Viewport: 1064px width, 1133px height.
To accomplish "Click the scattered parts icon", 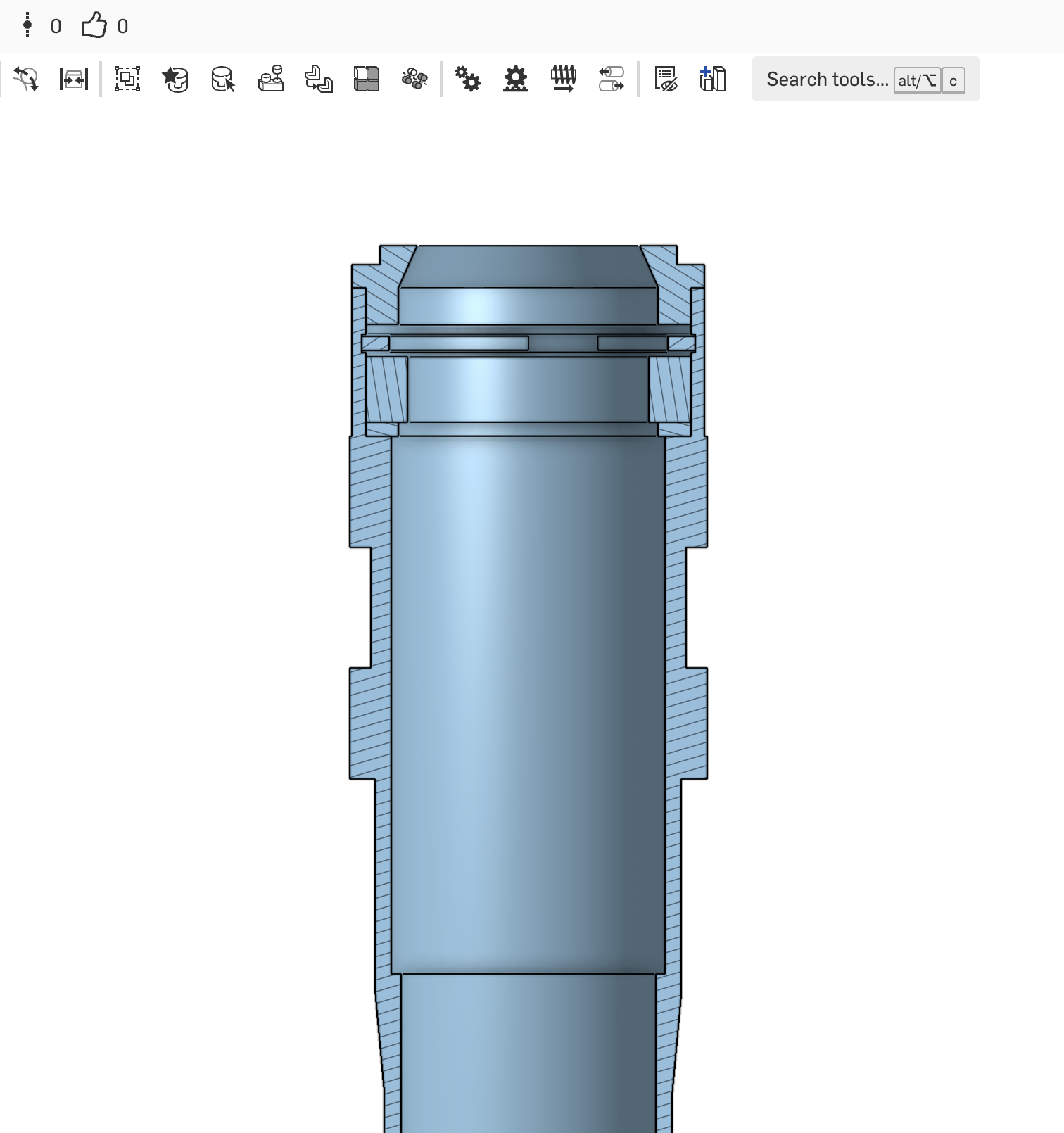I will coord(414,79).
